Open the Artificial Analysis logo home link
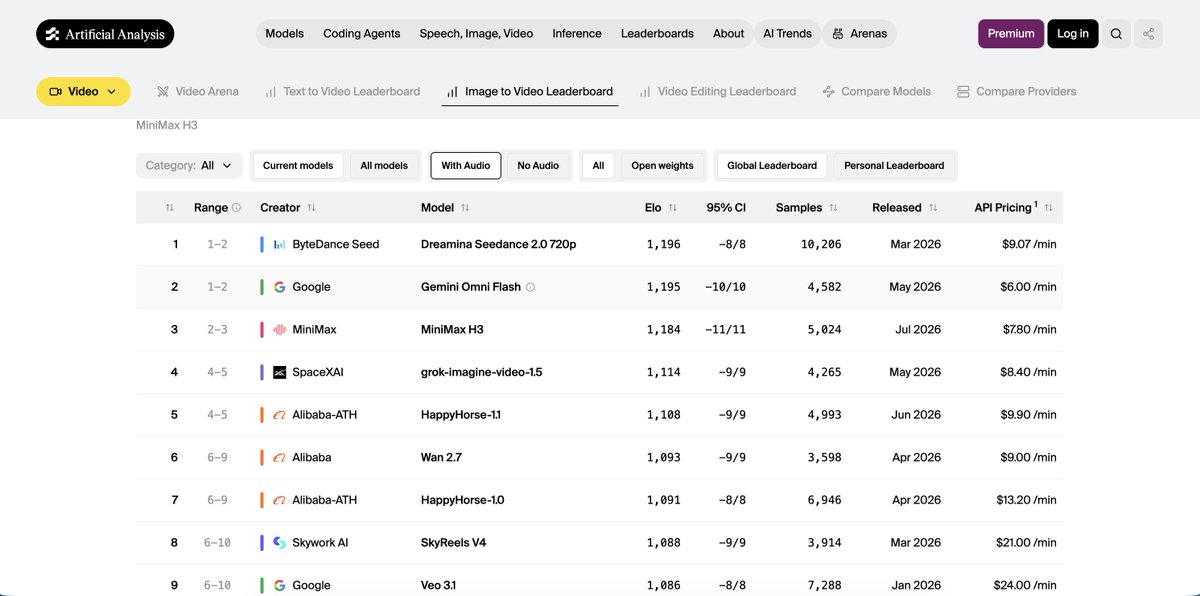Image resolution: width=1200 pixels, height=596 pixels. [x=105, y=34]
